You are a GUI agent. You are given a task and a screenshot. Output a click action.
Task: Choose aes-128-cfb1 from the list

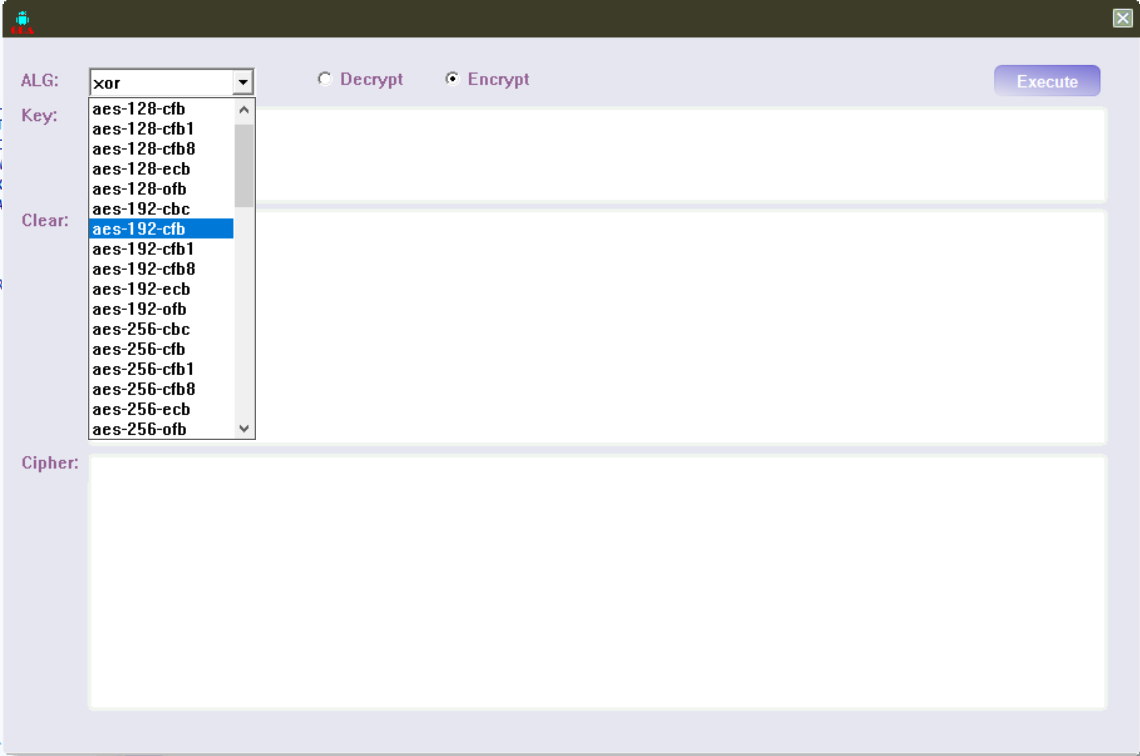click(161, 129)
